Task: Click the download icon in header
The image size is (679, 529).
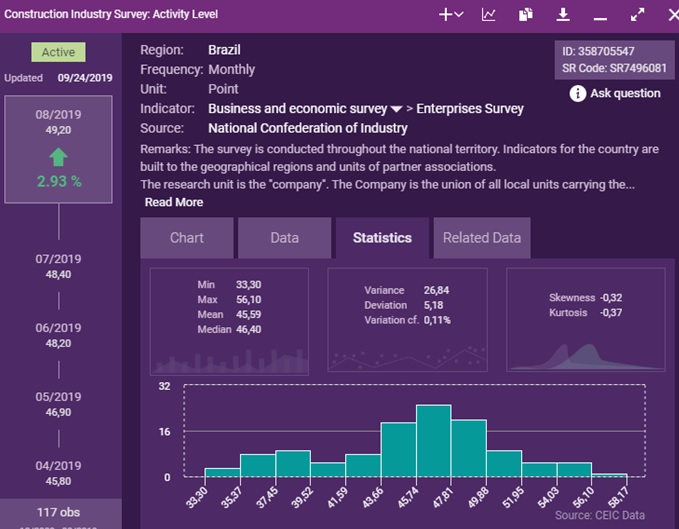Action: point(563,15)
